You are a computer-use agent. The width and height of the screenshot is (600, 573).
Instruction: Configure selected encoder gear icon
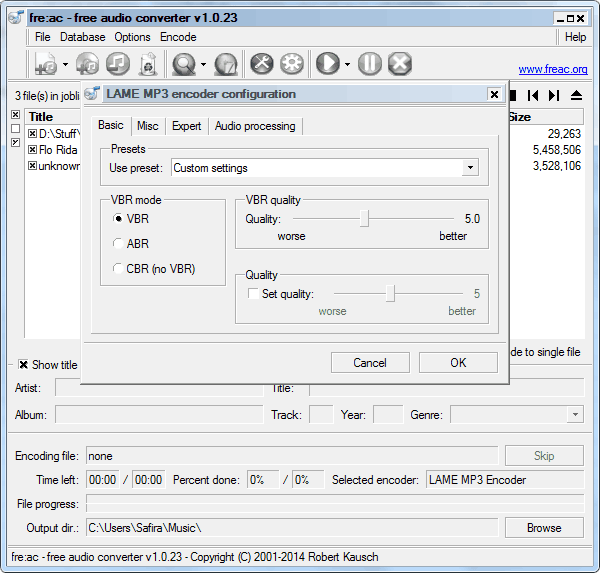coord(292,64)
